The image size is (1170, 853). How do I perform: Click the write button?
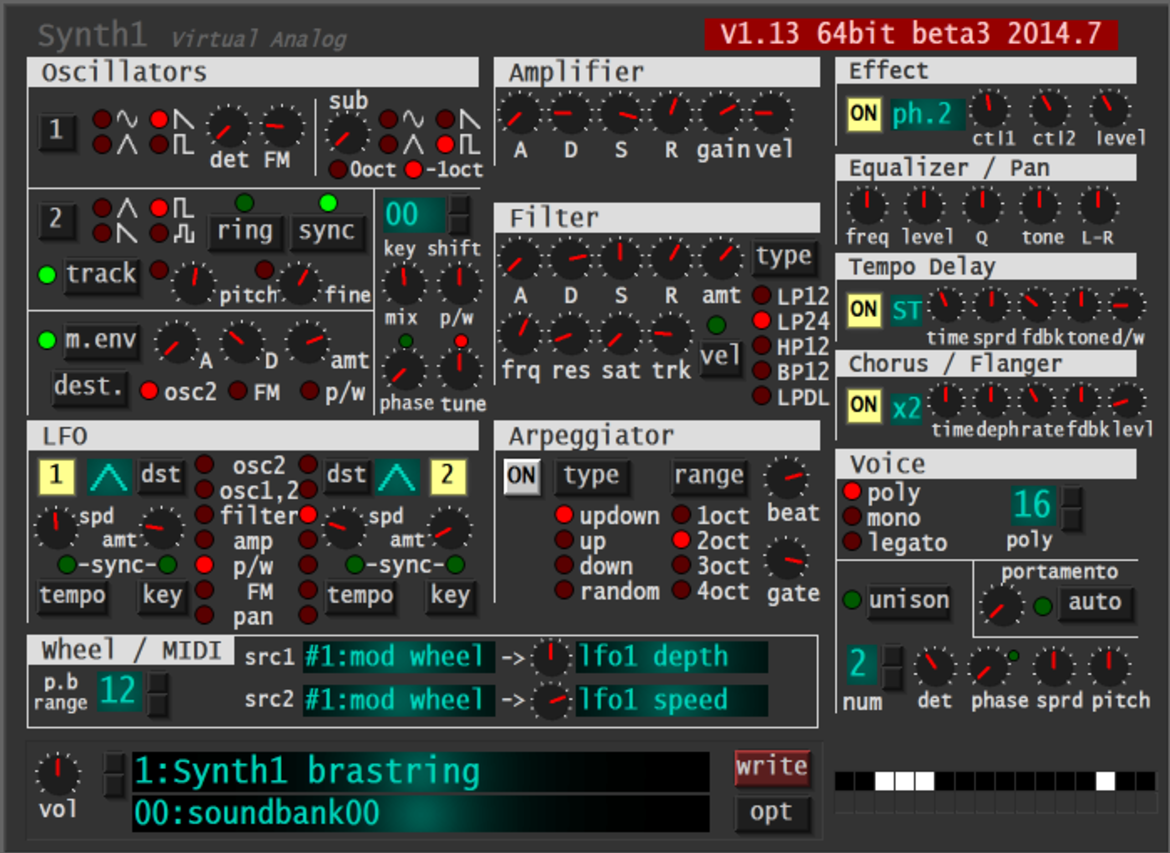pyautogui.click(x=772, y=768)
